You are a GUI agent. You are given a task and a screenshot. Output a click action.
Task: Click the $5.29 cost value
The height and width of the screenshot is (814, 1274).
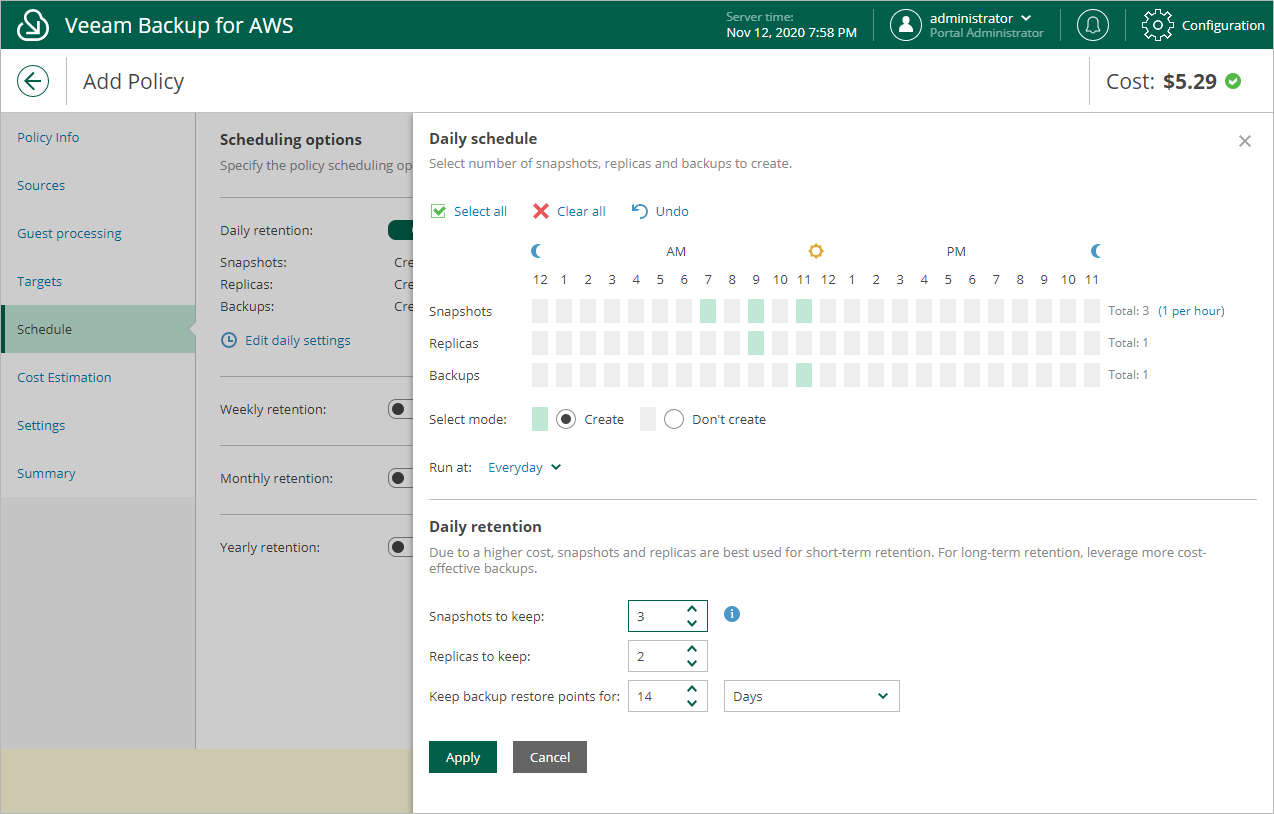point(1190,81)
